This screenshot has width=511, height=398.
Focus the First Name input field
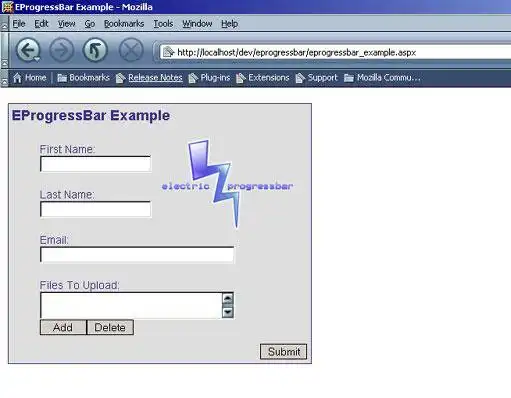95,164
